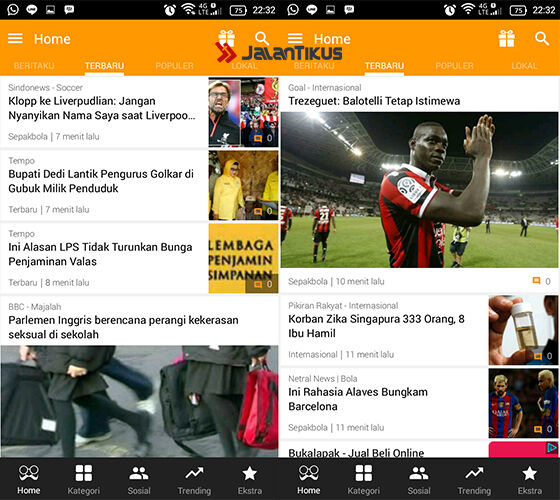Tap alarm clock icon in left status bar

[x=170, y=10]
